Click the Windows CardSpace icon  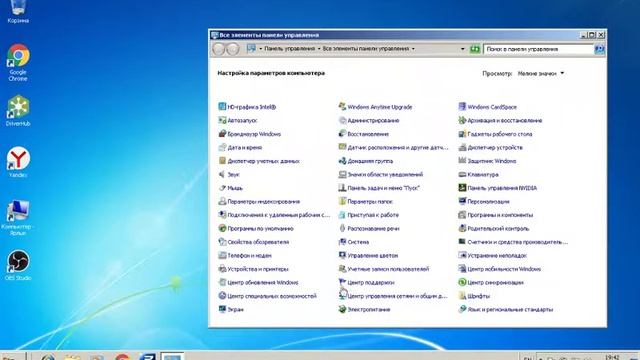462,107
